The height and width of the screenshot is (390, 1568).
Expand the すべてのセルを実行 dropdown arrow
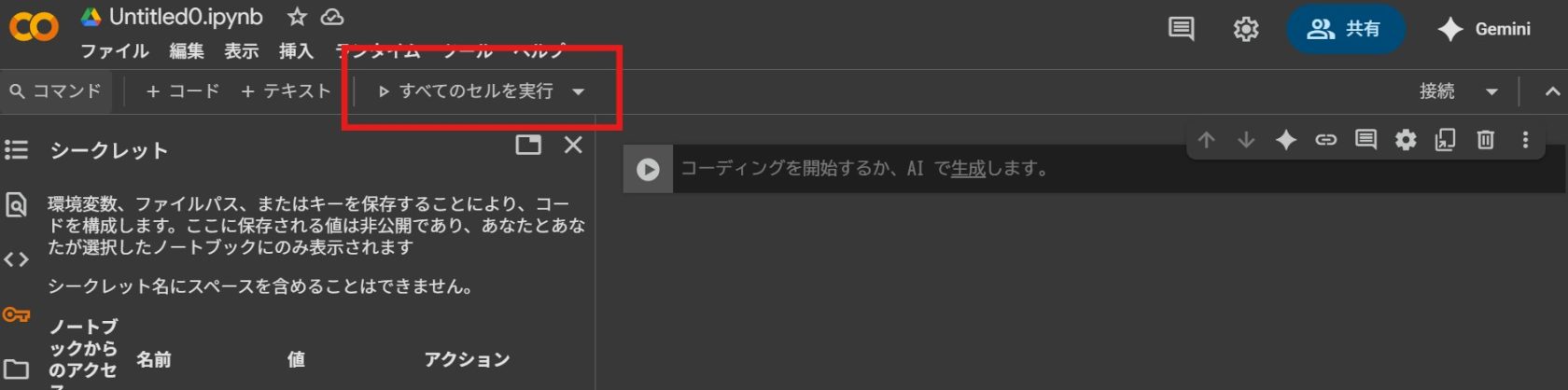579,91
